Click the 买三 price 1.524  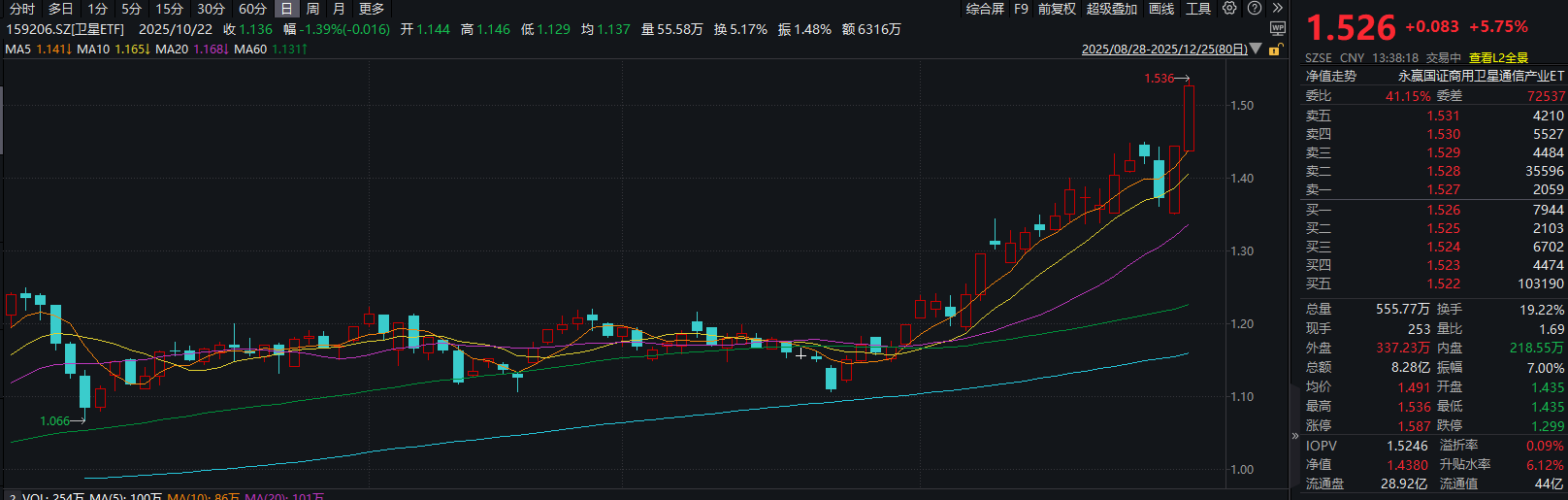tap(1443, 247)
